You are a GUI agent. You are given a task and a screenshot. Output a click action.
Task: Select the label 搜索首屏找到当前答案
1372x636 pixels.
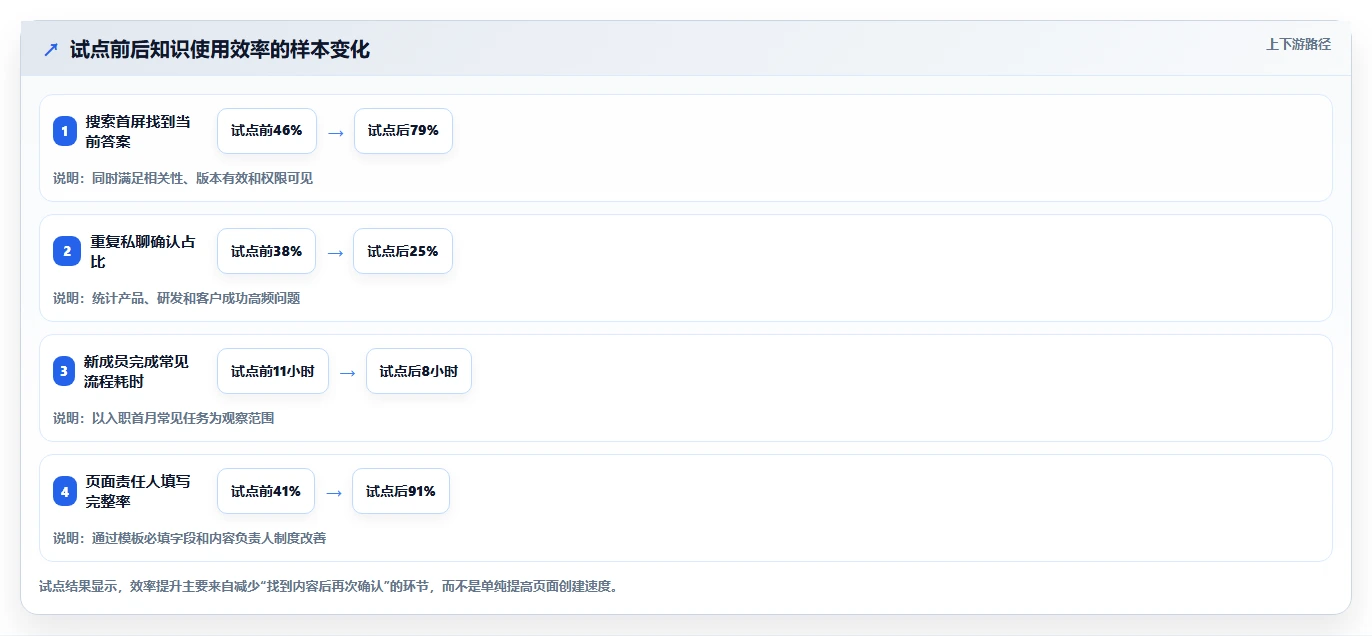point(138,131)
